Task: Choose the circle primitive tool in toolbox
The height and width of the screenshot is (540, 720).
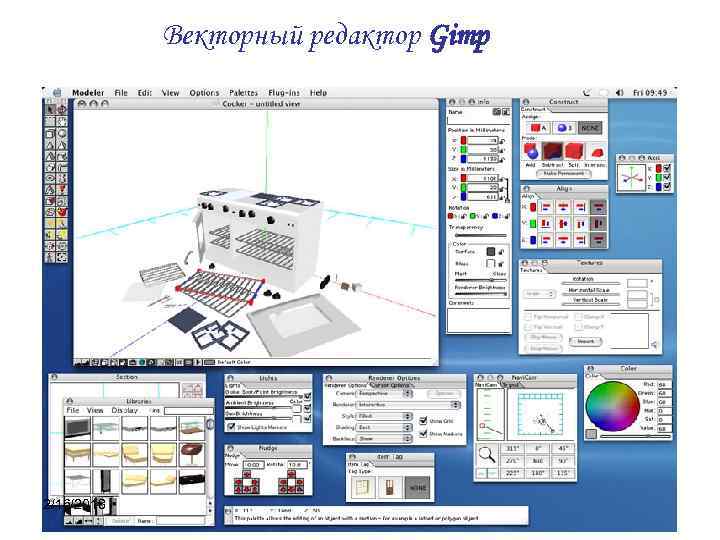Action: click(62, 134)
